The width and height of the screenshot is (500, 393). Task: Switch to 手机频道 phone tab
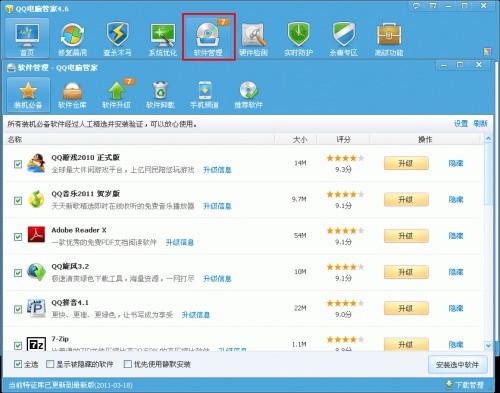click(x=204, y=95)
